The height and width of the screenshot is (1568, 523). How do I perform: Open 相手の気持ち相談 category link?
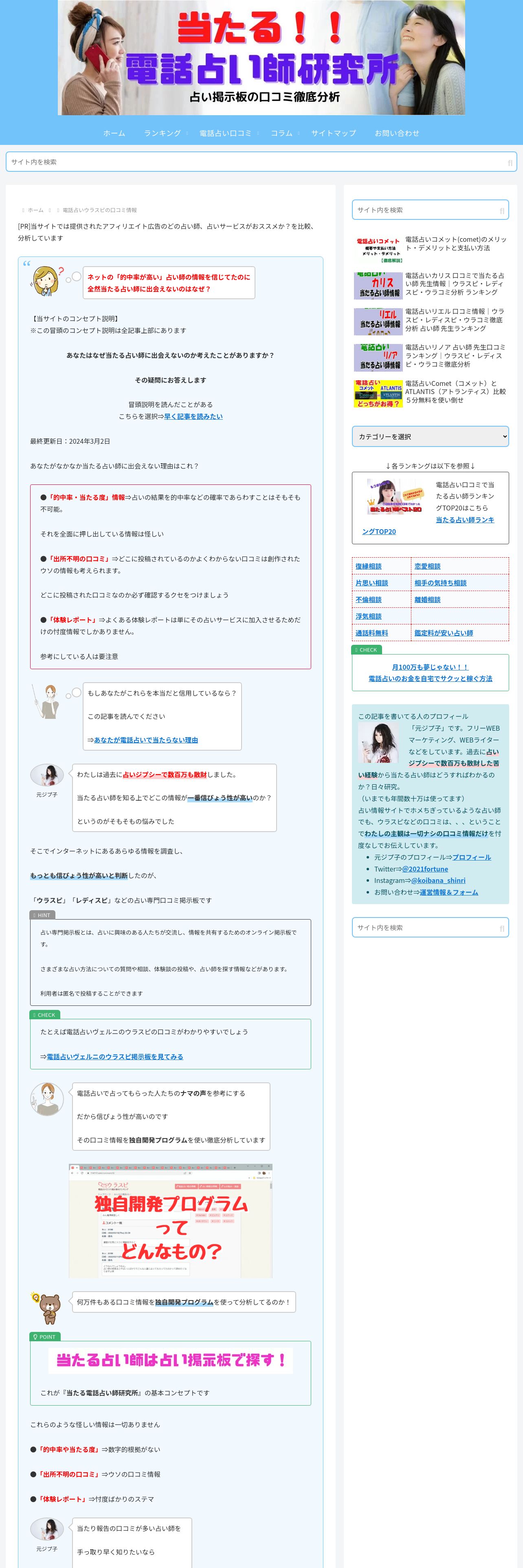coord(440,583)
